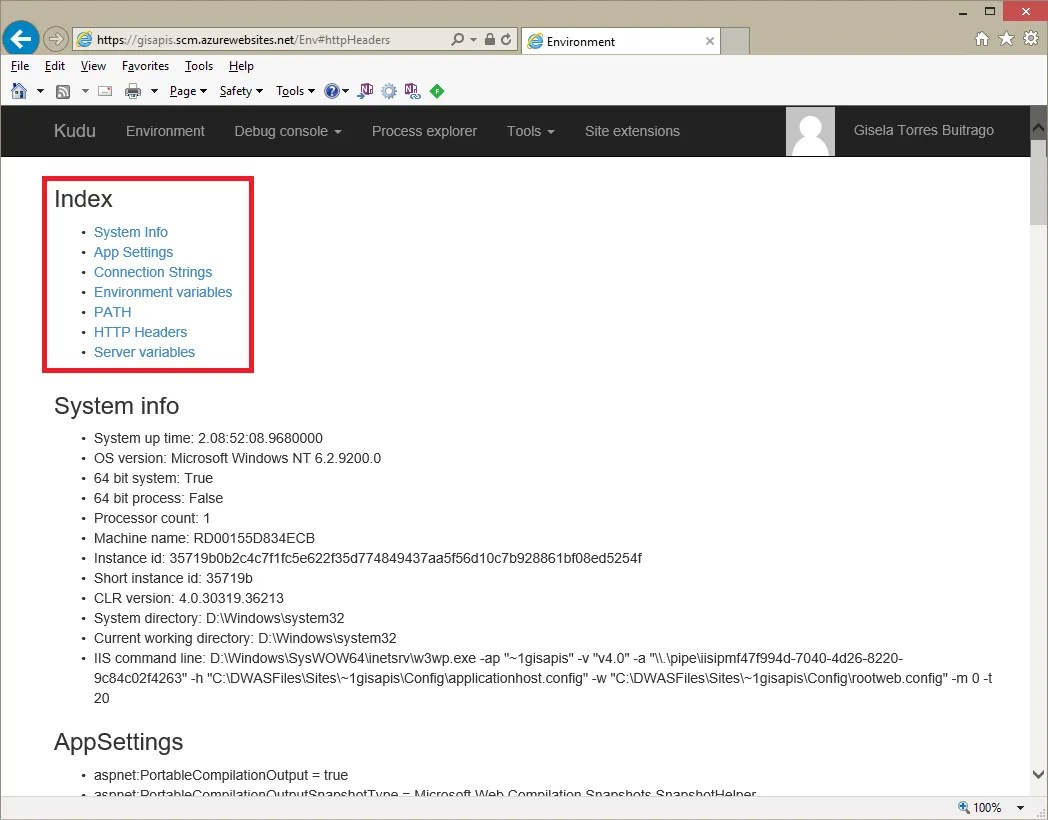This screenshot has width=1048, height=820.
Task: Click the blue gear add-on icon in command bar
Action: [389, 91]
